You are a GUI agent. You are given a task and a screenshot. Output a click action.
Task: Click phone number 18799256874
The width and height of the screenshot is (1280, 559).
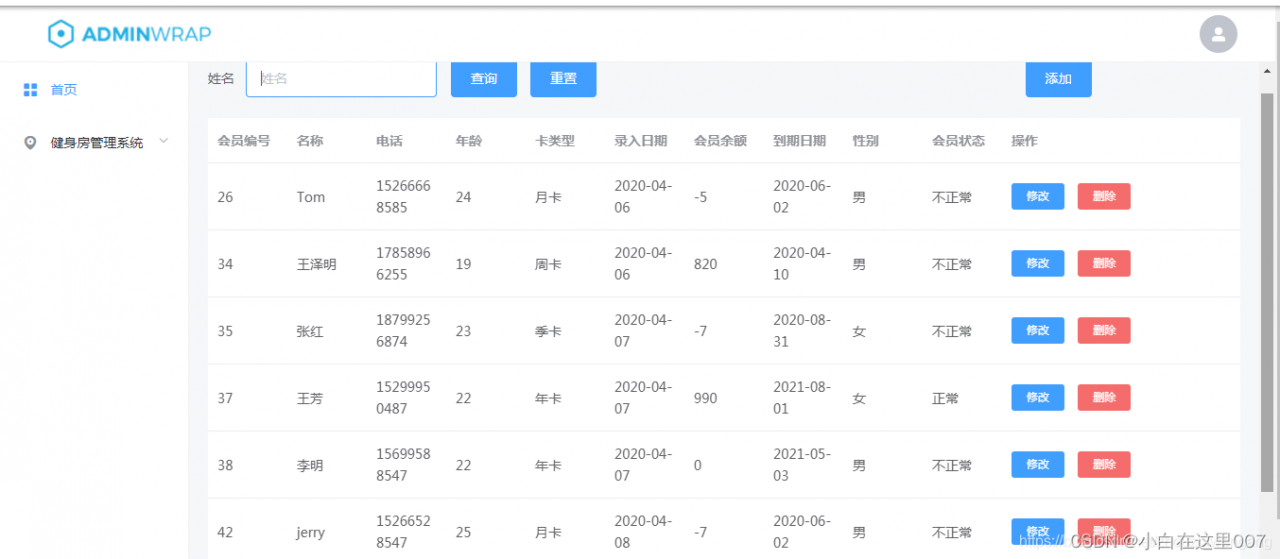point(403,331)
